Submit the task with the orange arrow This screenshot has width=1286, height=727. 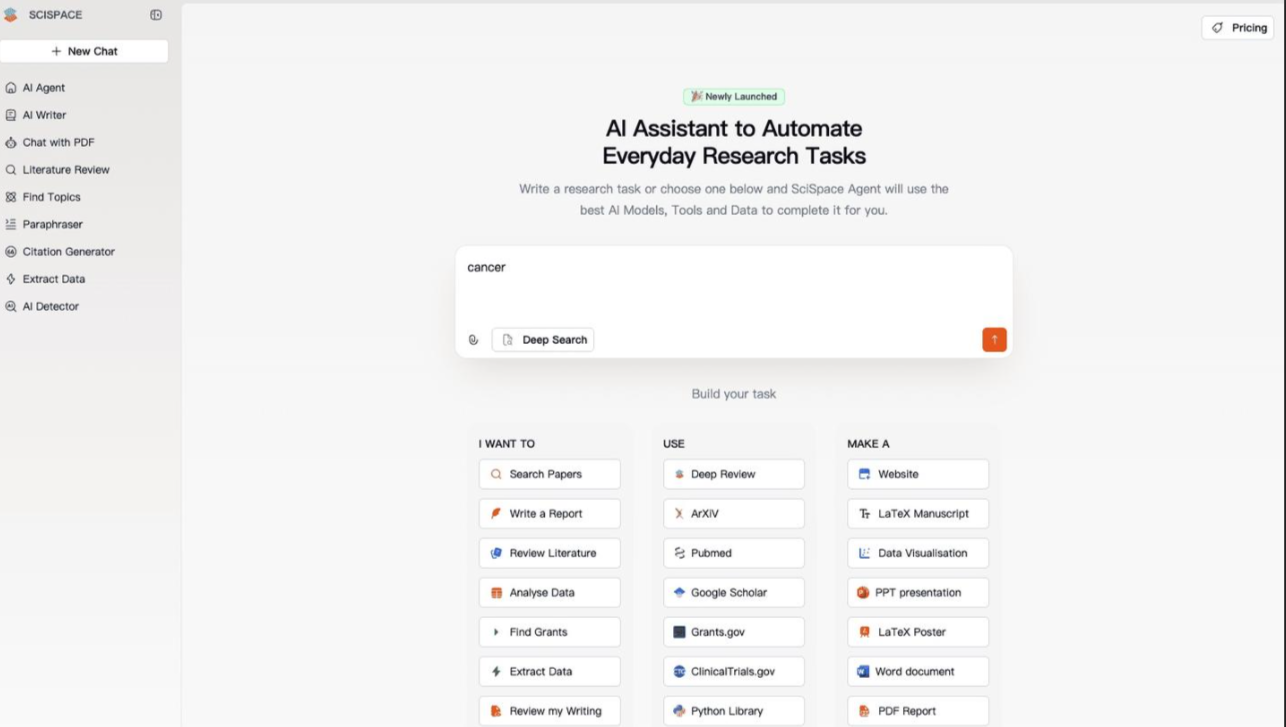pyautogui.click(x=994, y=340)
